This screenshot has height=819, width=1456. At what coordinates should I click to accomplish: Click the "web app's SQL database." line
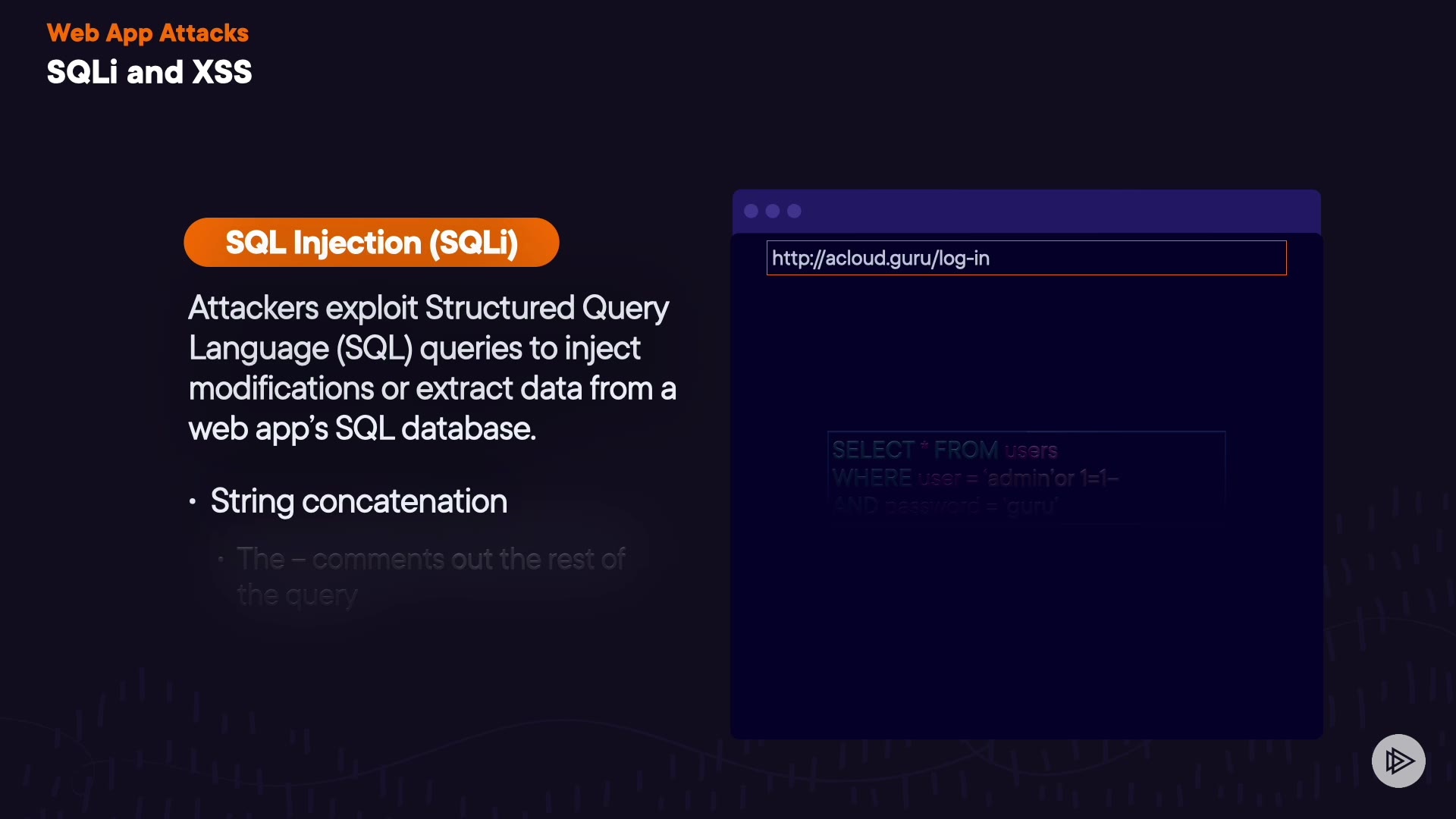point(362,428)
